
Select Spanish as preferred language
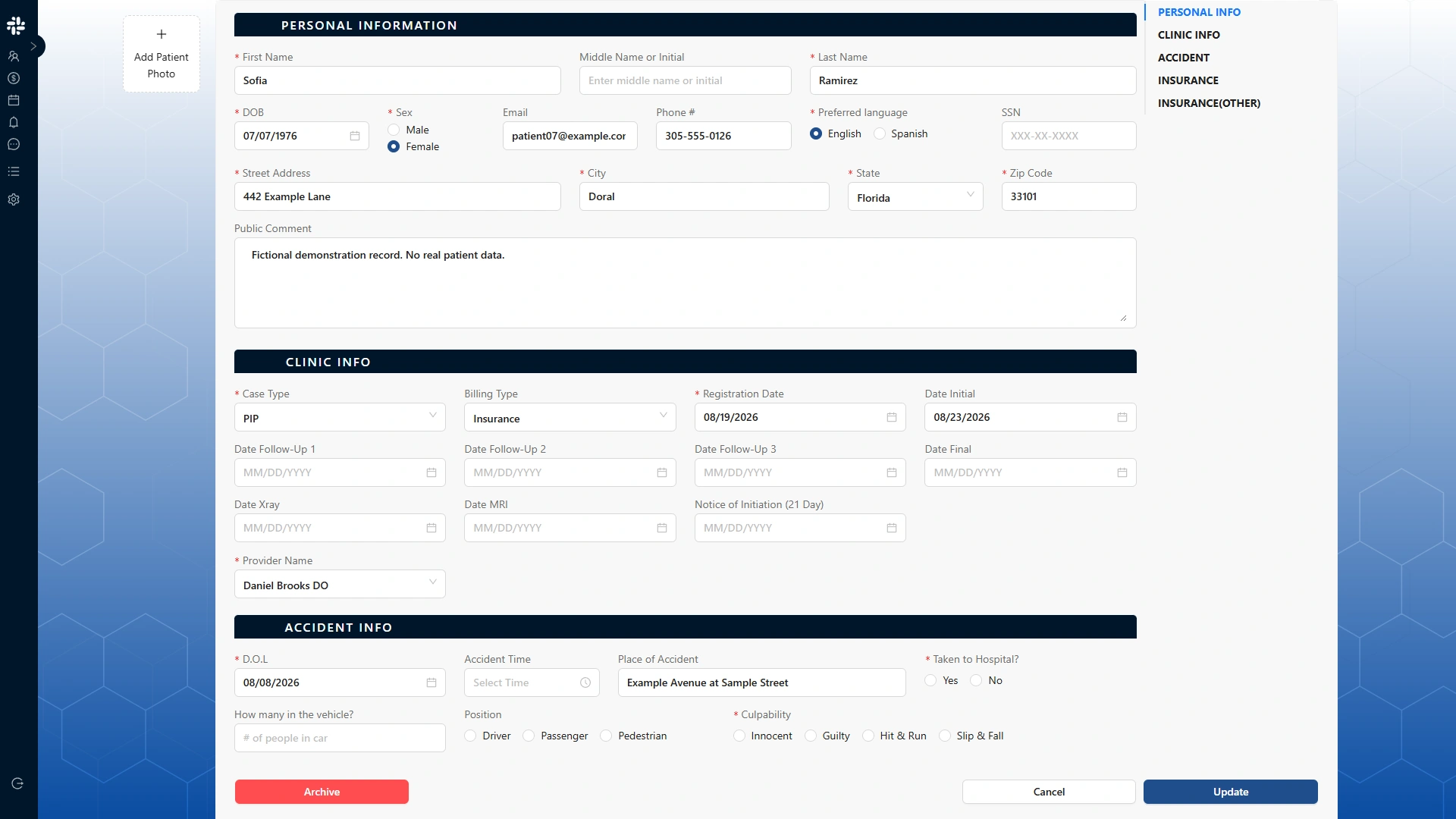tap(880, 133)
